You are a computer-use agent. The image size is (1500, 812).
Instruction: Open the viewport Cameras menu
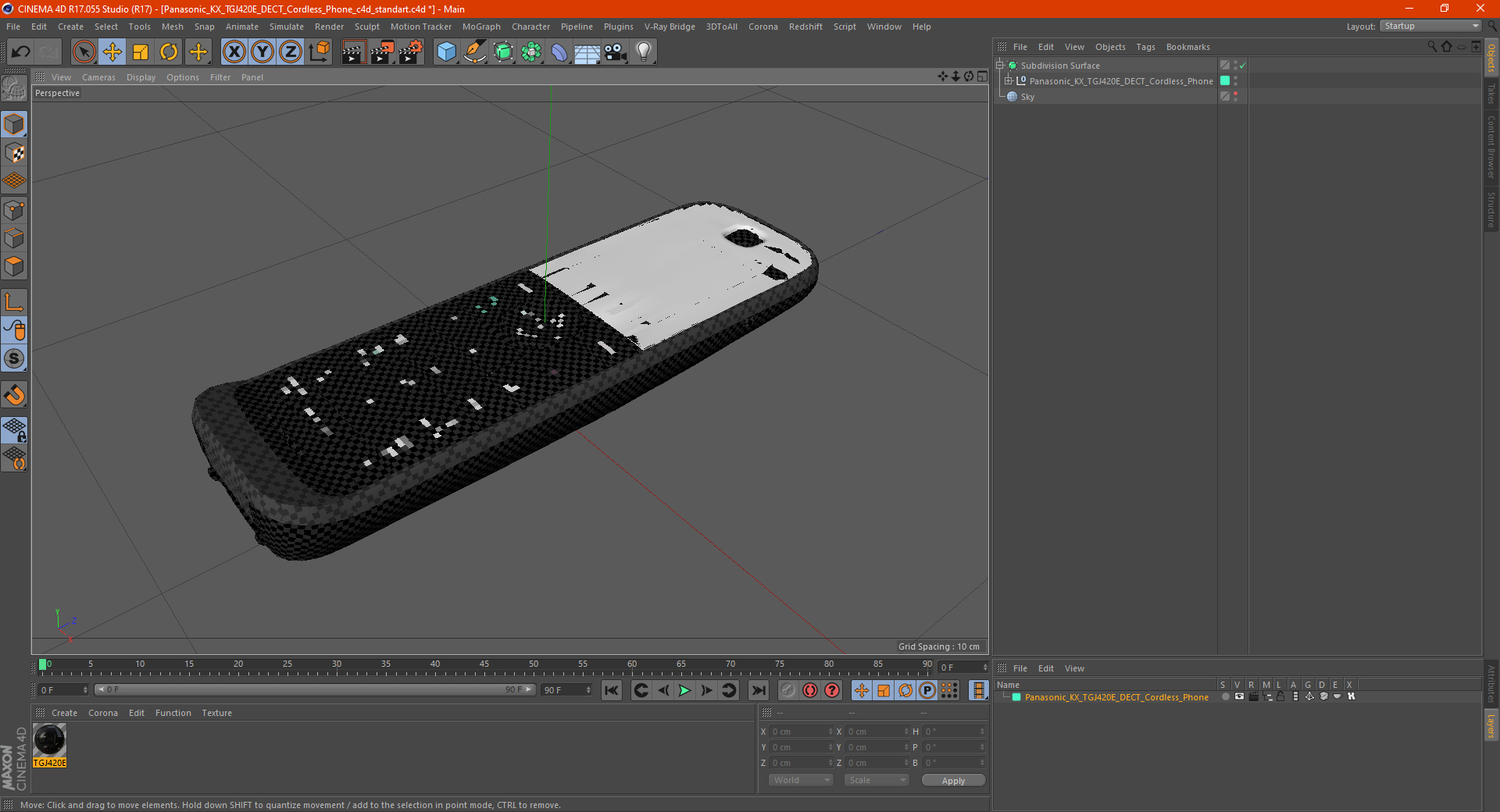(x=98, y=77)
